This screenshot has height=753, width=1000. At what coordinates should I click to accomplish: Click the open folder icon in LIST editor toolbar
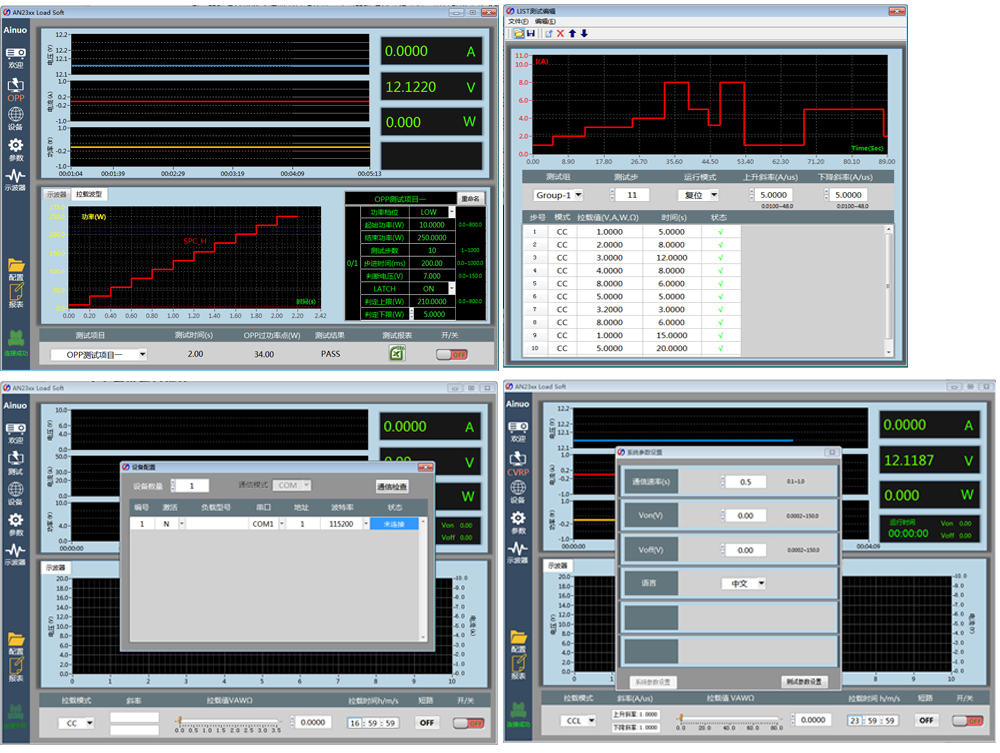pyautogui.click(x=518, y=33)
